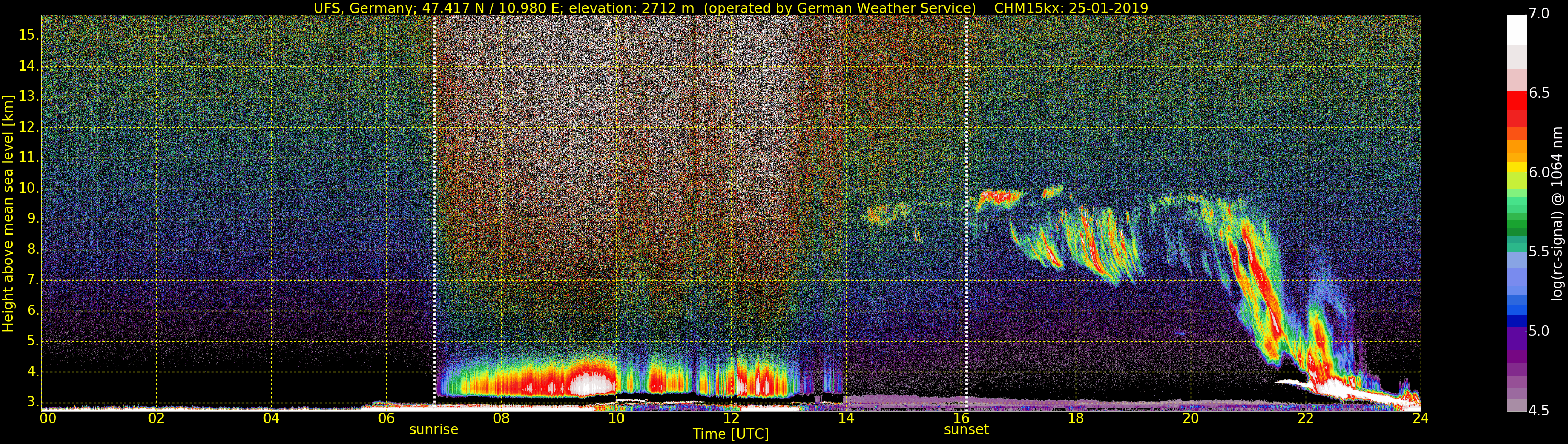
Task: Click the height tick label '13.'
Action: click(29, 97)
